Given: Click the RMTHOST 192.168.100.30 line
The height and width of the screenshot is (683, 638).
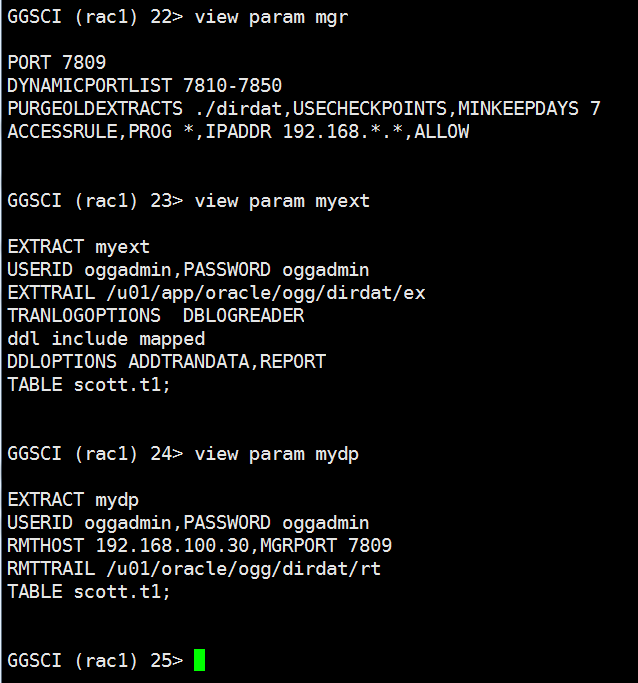Looking at the screenshot, I should (x=199, y=545).
